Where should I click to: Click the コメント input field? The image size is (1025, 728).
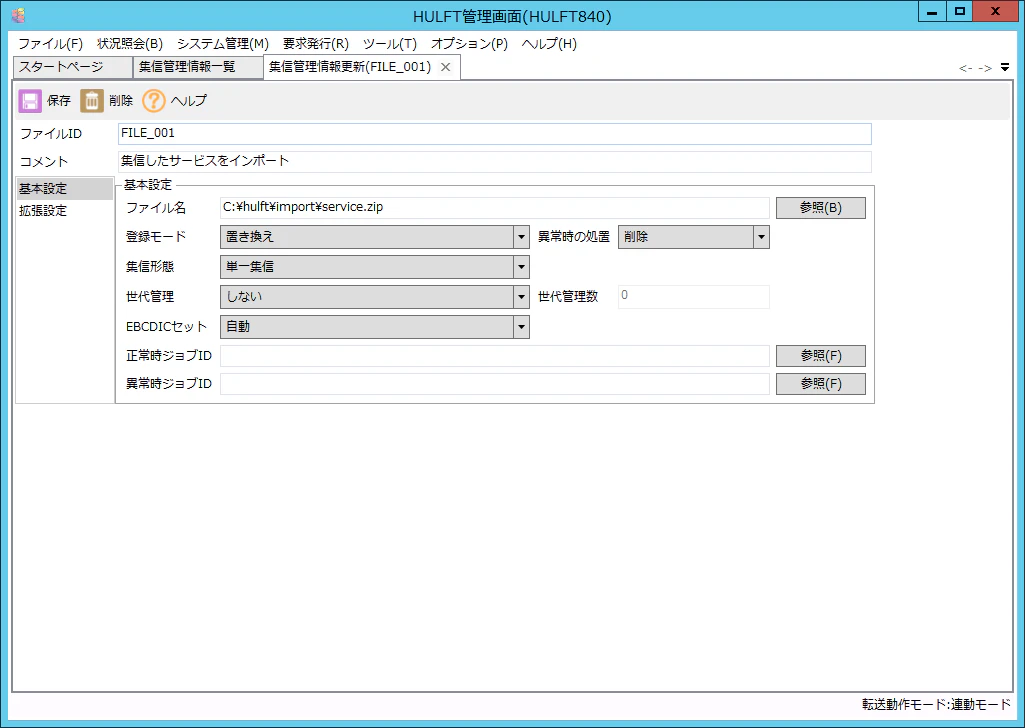pyautogui.click(x=495, y=161)
